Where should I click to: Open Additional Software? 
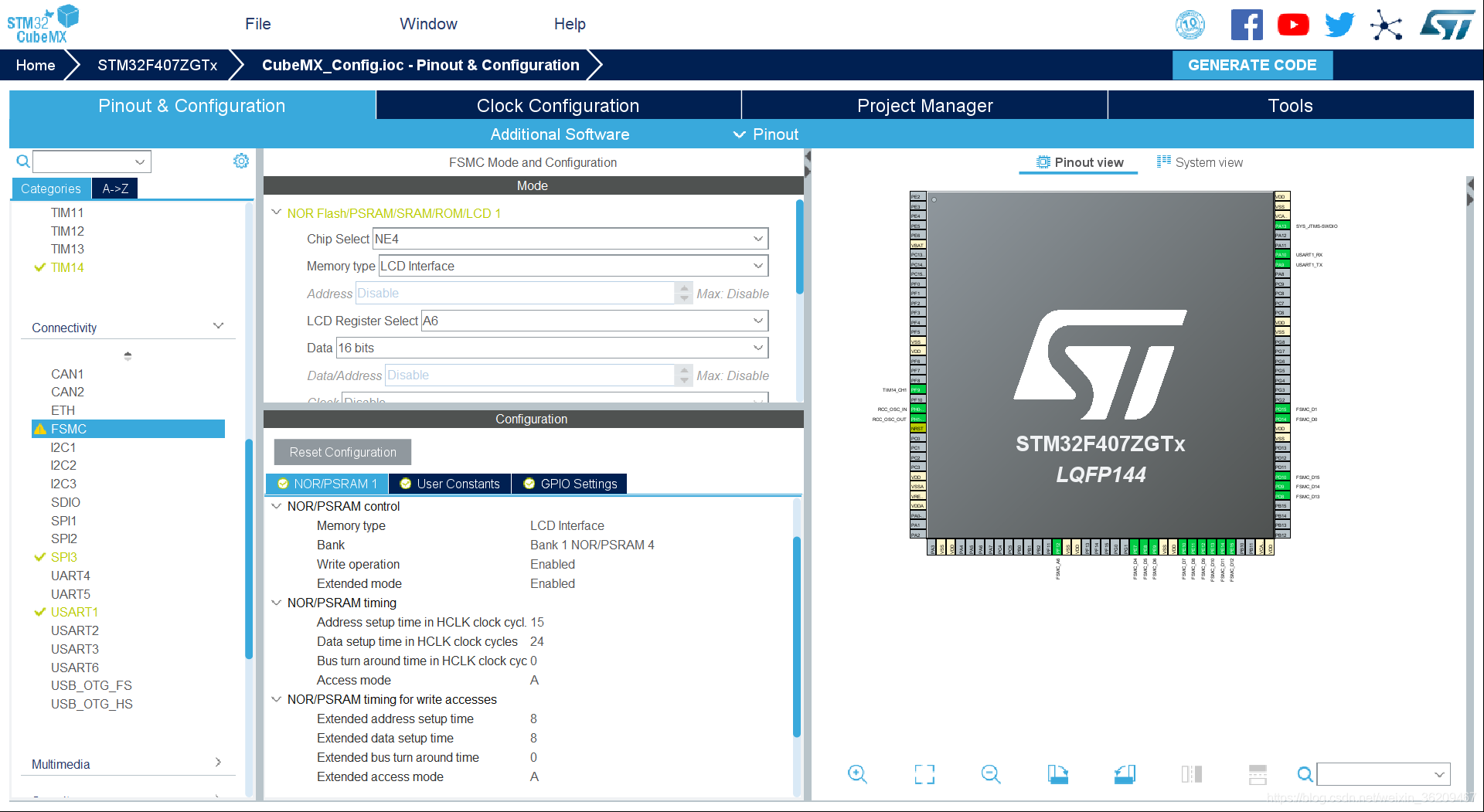[x=560, y=134]
